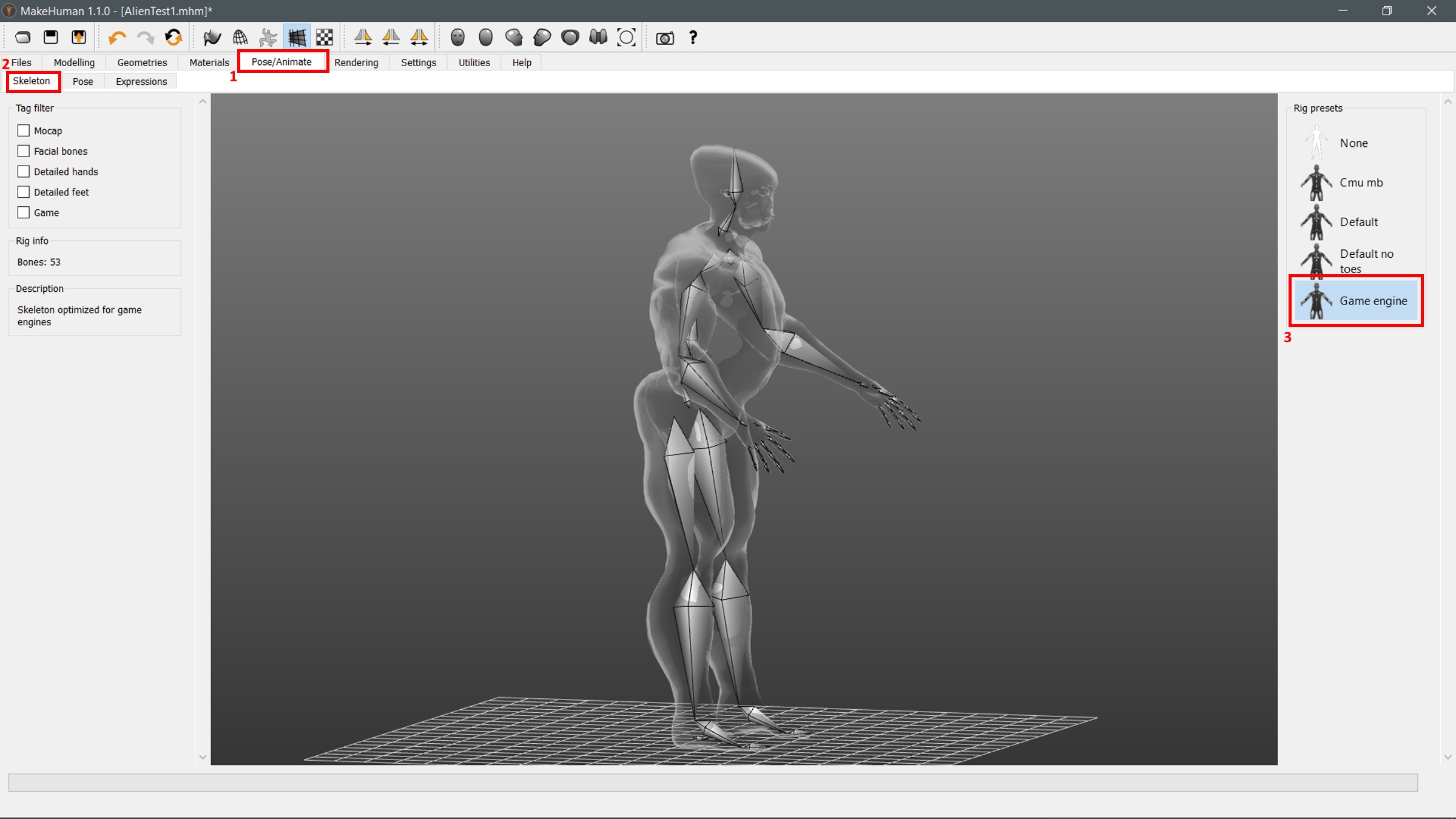
Task: Click left panel scroll up arrow
Action: pyautogui.click(x=203, y=102)
